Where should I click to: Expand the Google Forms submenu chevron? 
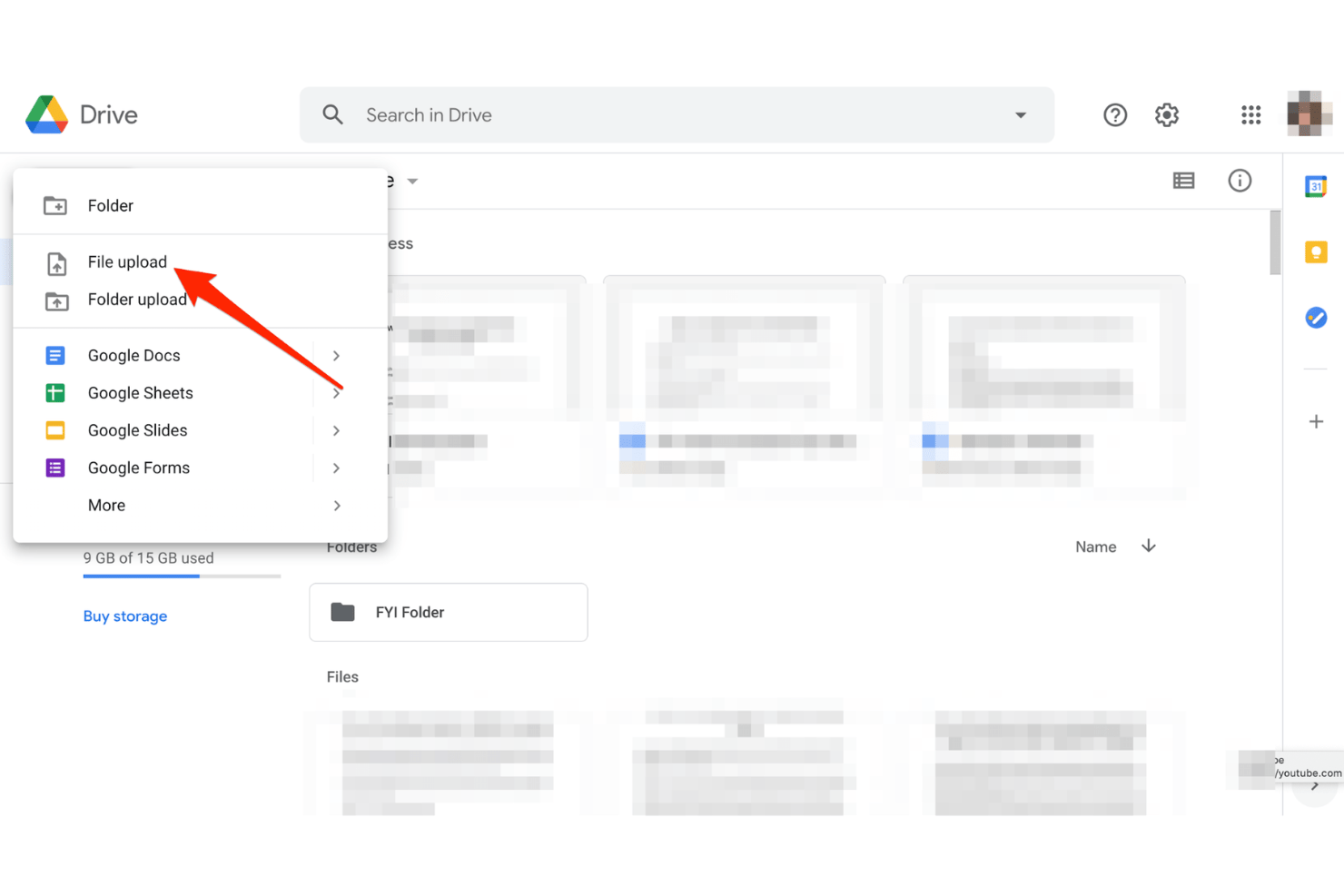[336, 468]
